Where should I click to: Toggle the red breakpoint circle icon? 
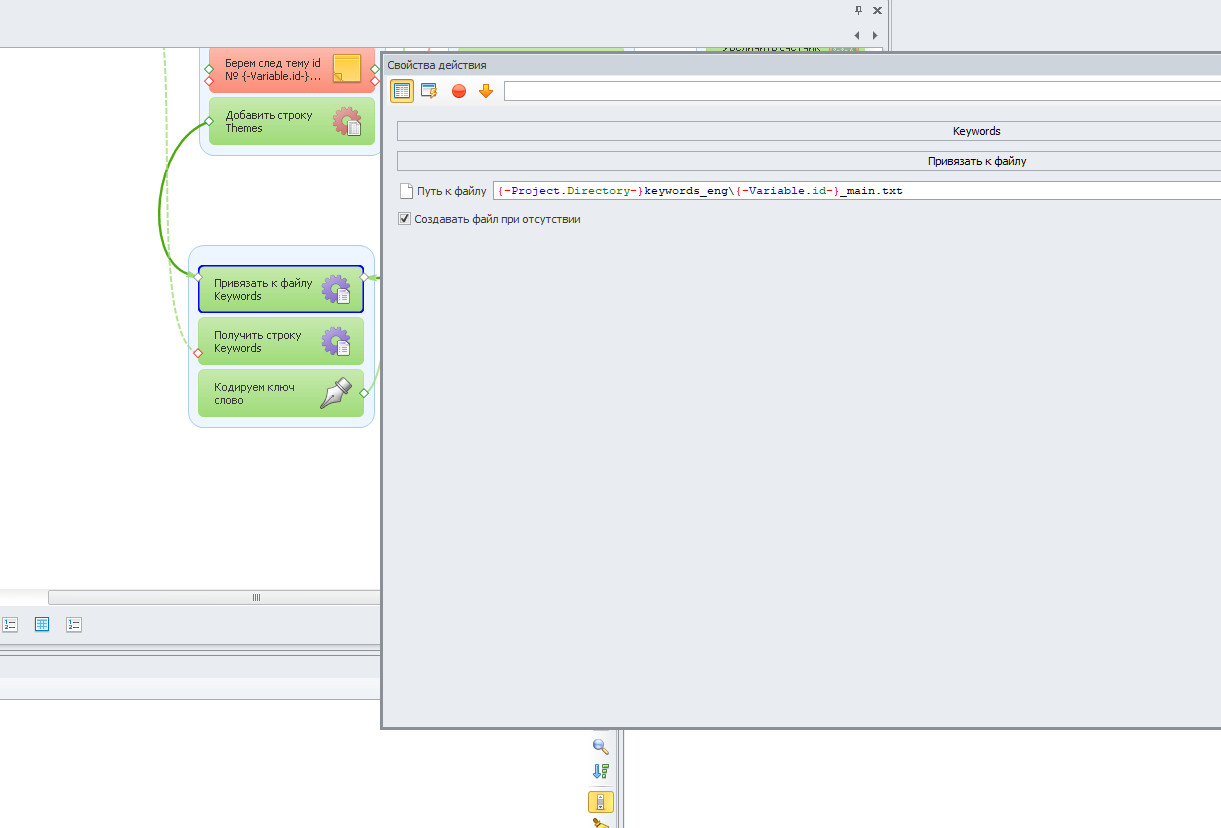[x=459, y=91]
